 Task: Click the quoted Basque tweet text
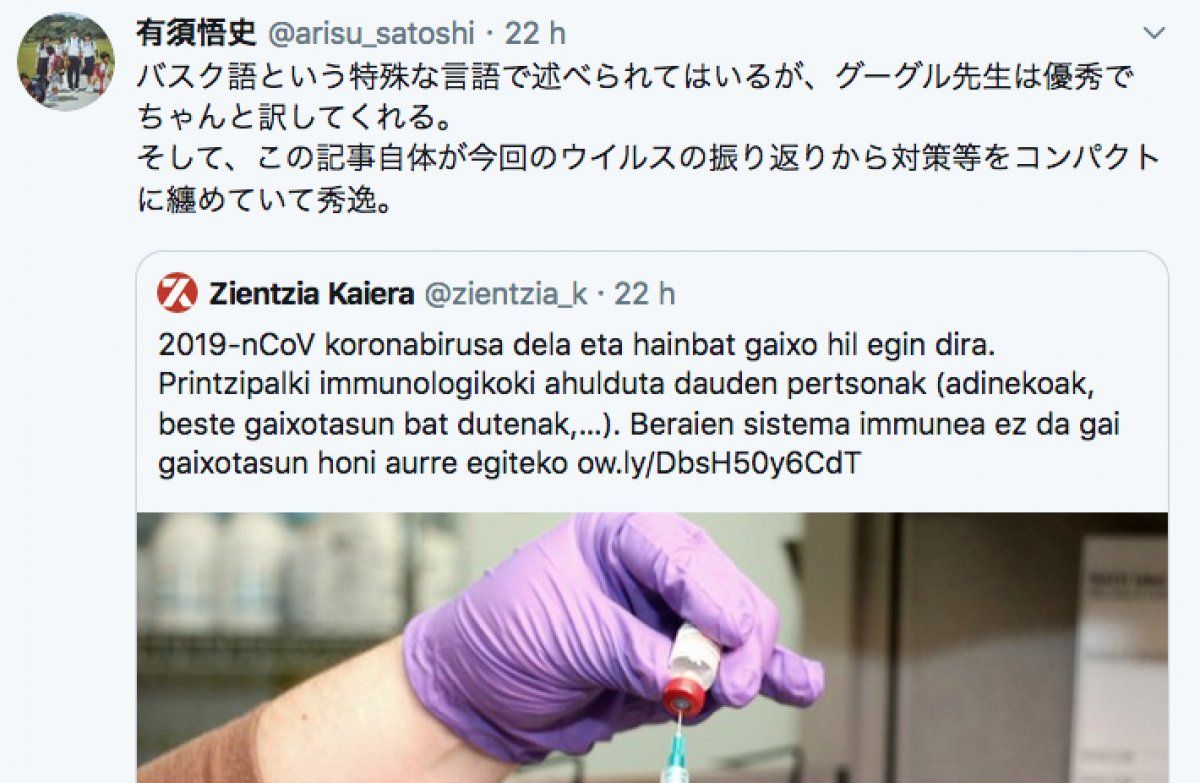pyautogui.click(x=639, y=405)
